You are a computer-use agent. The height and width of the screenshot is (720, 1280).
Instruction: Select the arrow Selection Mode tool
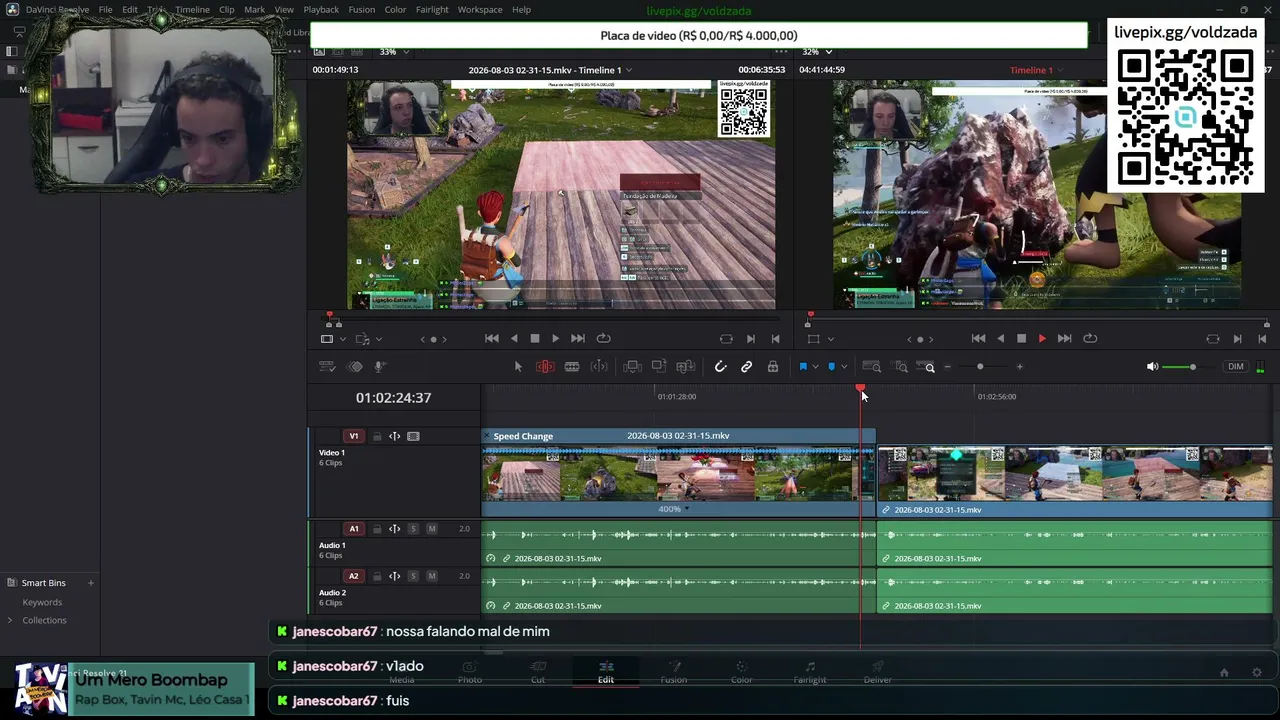518,367
